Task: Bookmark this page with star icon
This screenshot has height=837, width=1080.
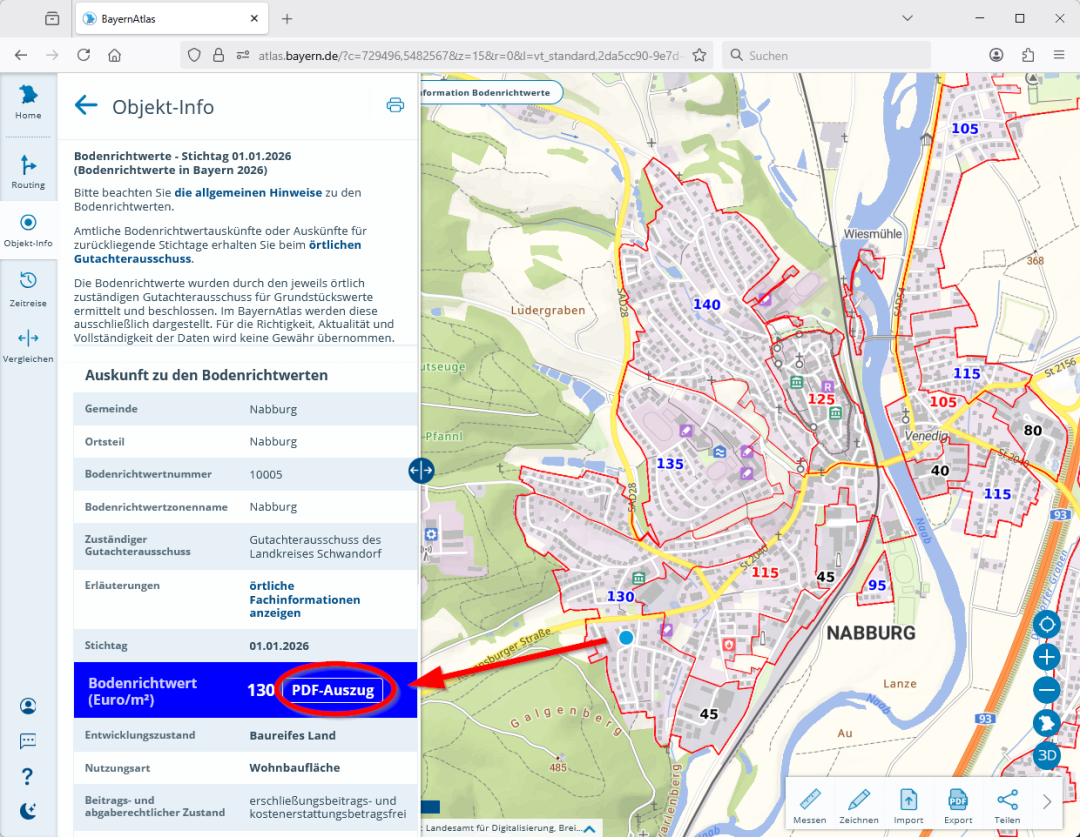Action: (699, 55)
